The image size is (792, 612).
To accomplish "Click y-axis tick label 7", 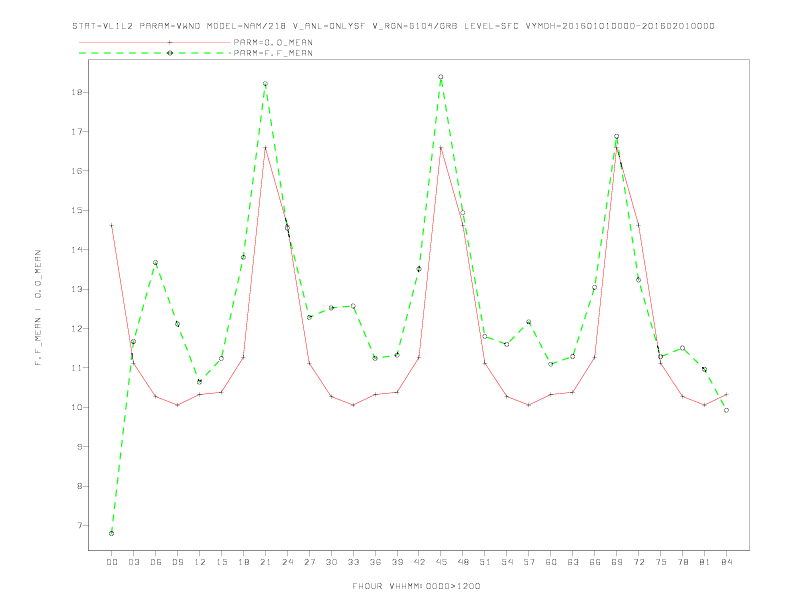I will tap(80, 526).
